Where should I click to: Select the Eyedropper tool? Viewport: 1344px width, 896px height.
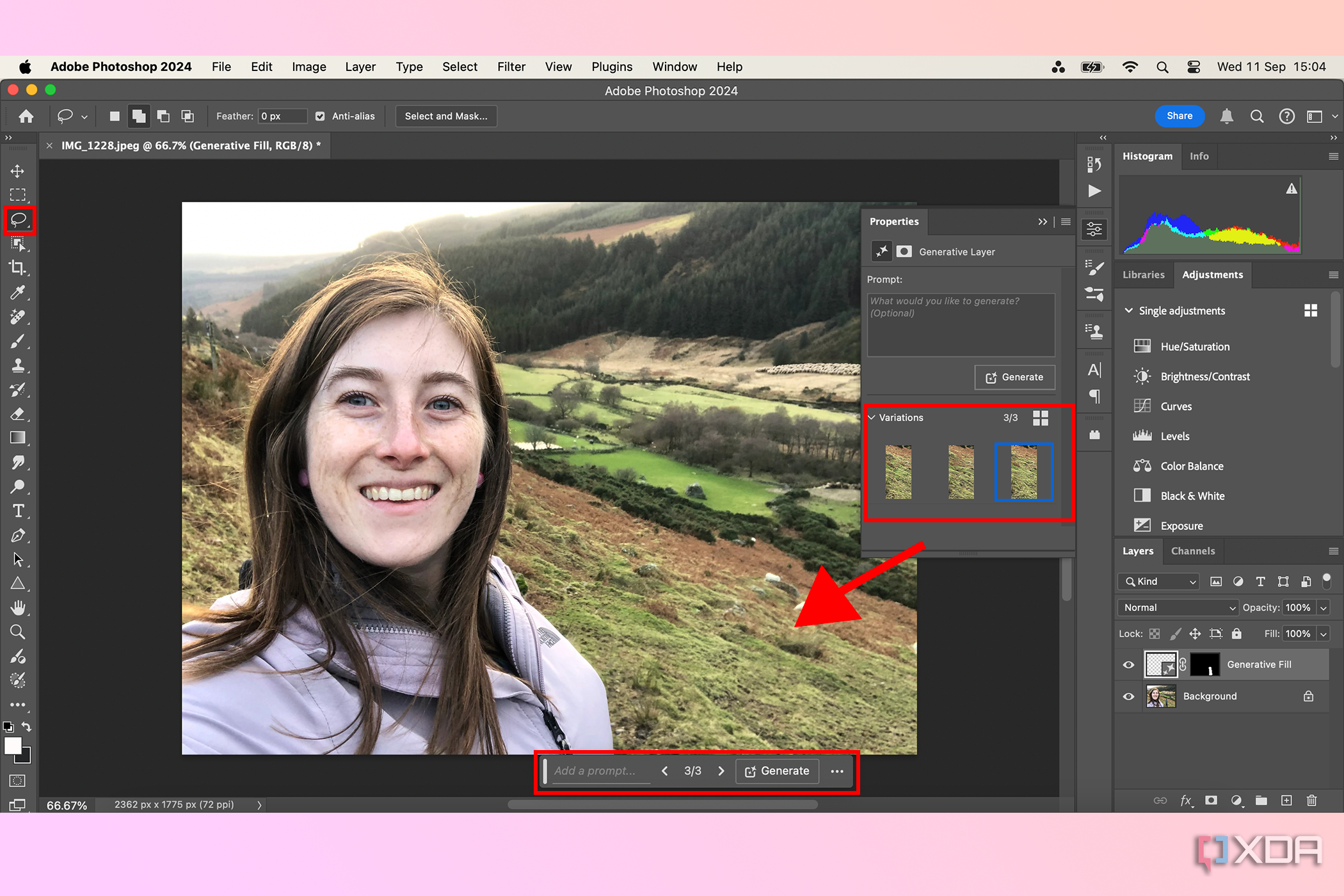click(18, 292)
